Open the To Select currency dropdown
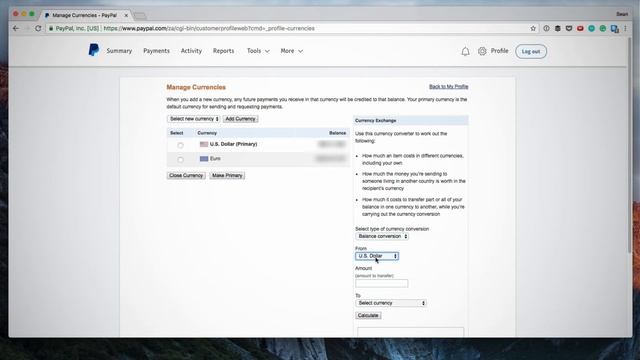The width and height of the screenshot is (640, 360). pos(391,303)
